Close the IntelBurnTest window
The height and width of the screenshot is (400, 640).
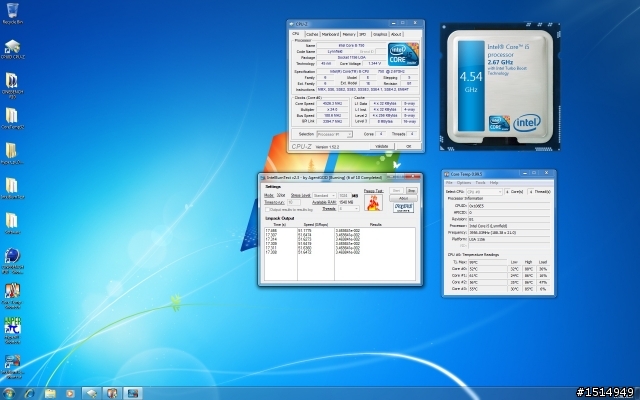click(x=415, y=177)
